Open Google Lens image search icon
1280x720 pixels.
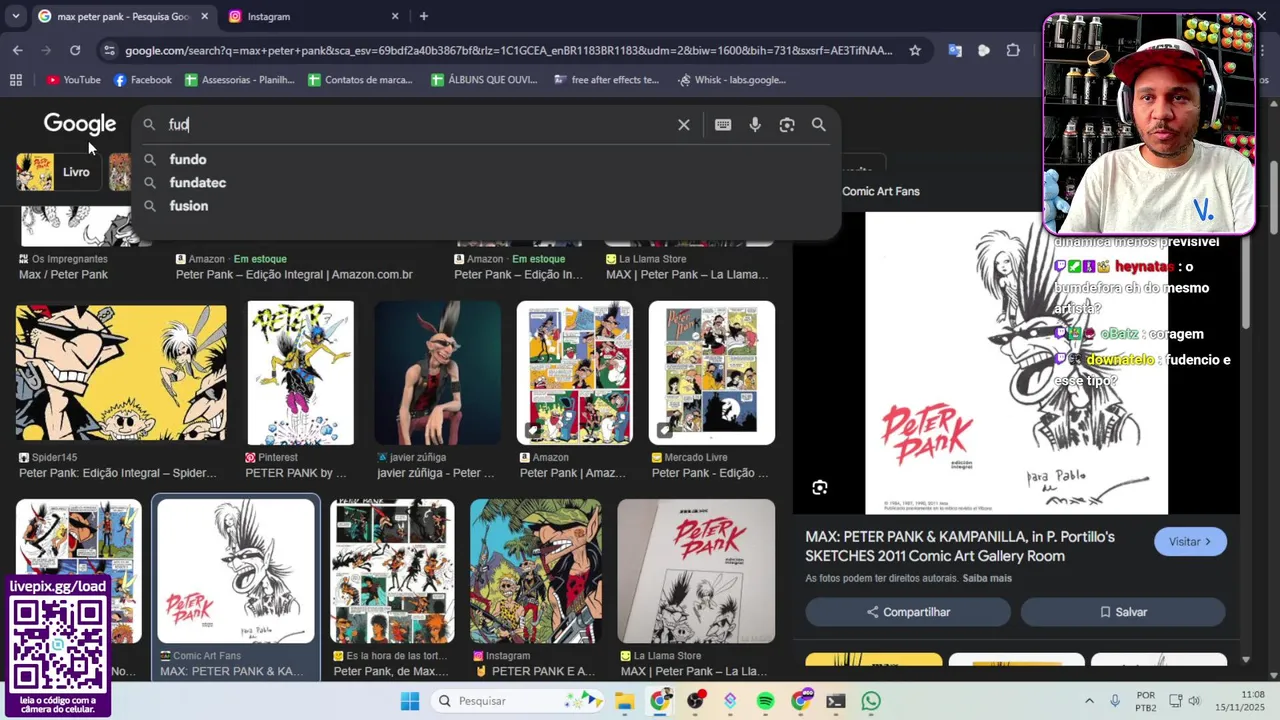(787, 125)
